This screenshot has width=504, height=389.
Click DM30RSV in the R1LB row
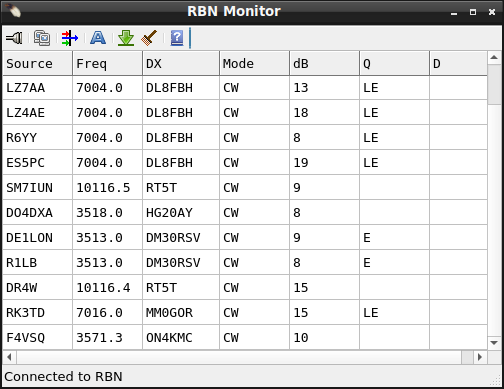(x=181, y=263)
